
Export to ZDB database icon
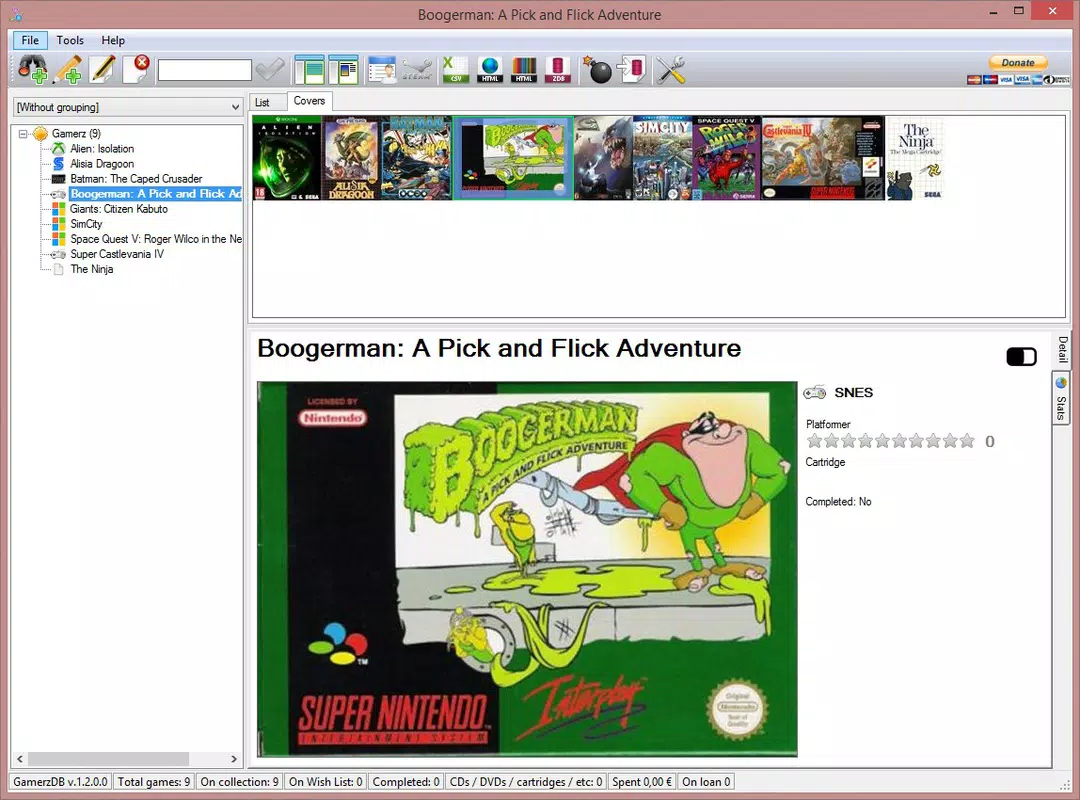(x=558, y=70)
